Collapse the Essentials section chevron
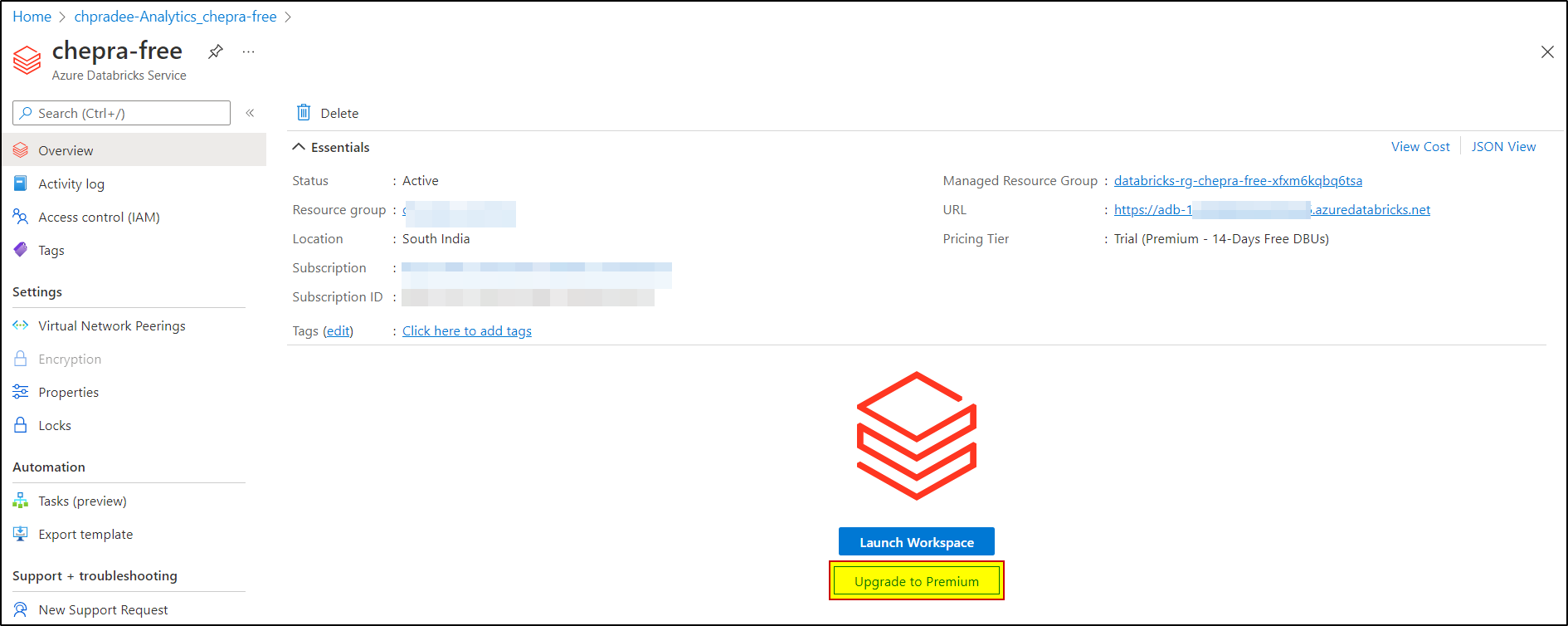The width and height of the screenshot is (1568, 626). [299, 147]
